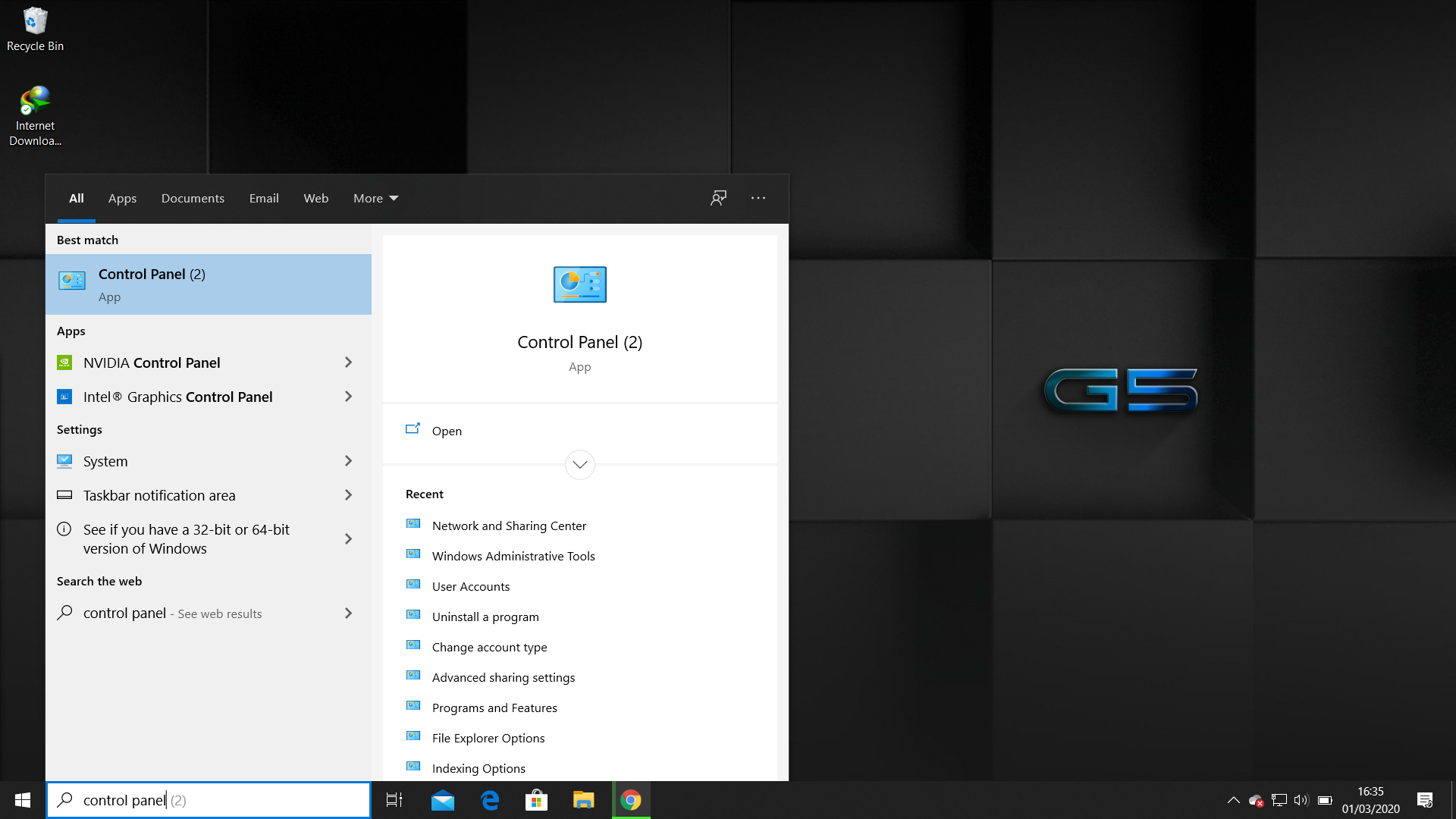Open Network and Sharing Center recent item
Viewport: 1456px width, 819px height.
click(509, 526)
